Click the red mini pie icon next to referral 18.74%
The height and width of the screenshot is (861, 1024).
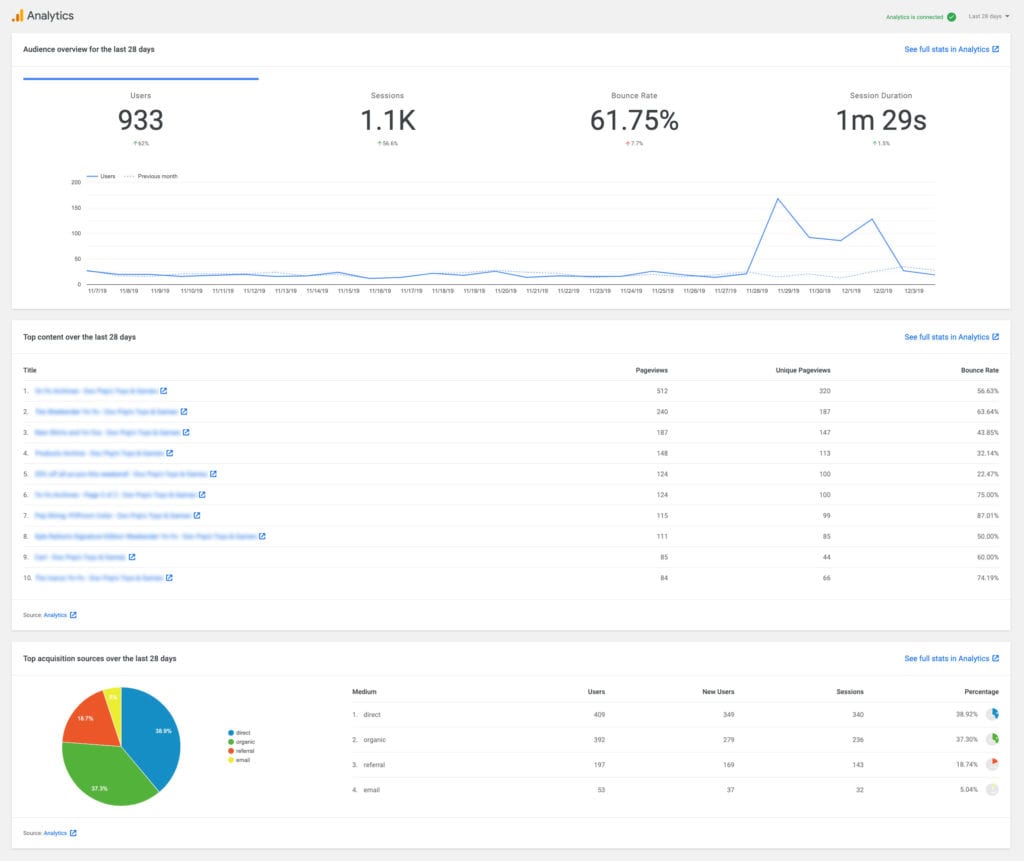994,764
